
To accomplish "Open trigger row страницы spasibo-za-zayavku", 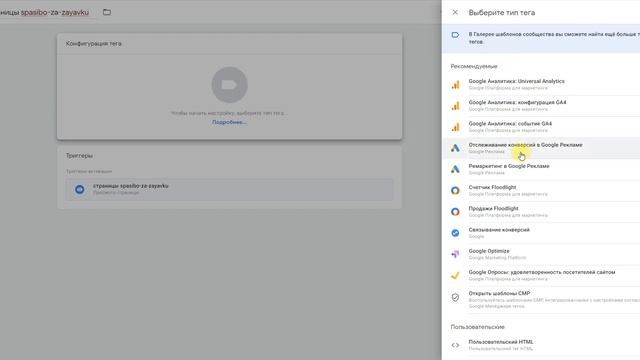I will tap(229, 189).
